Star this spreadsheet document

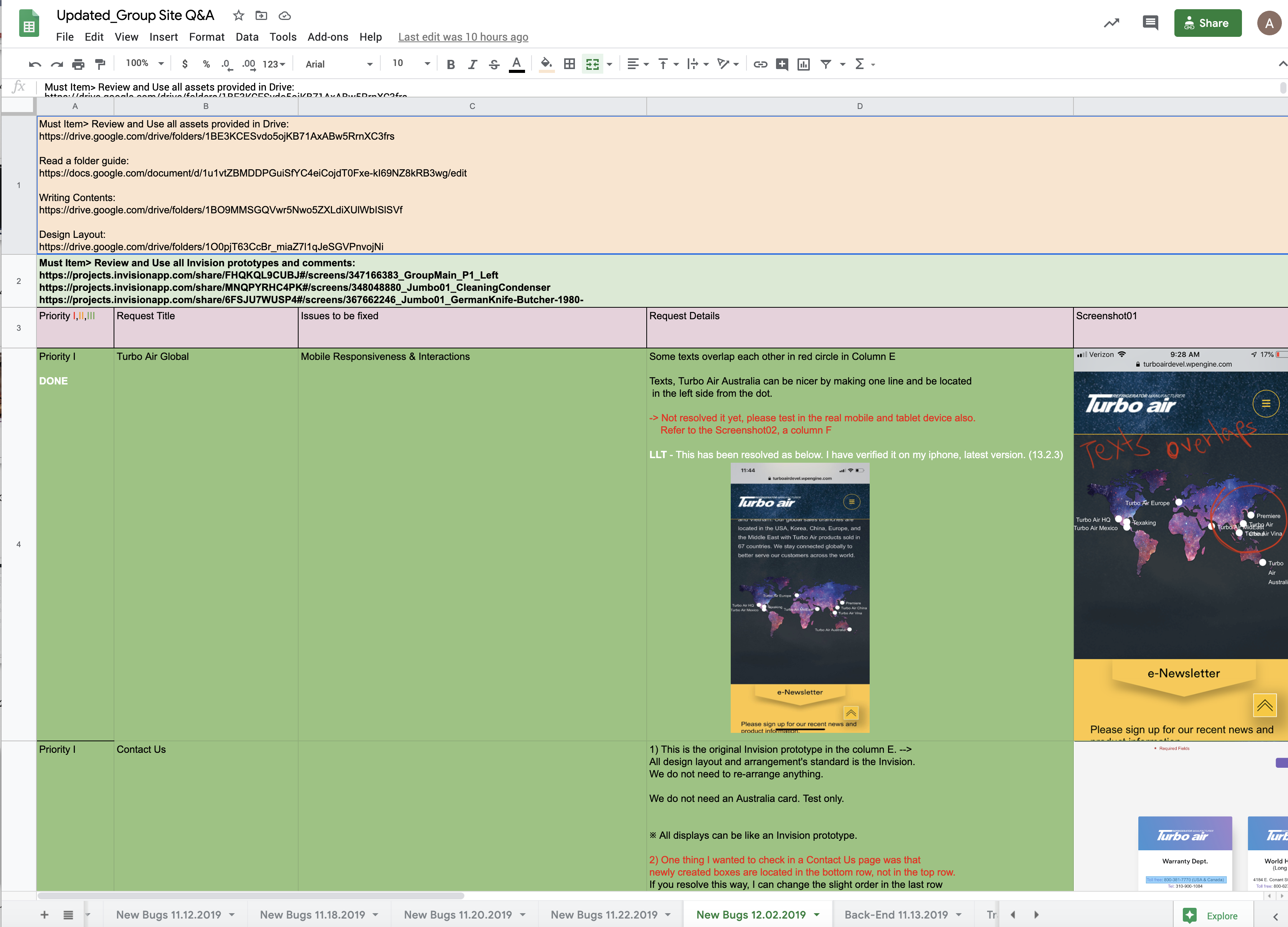coord(238,15)
